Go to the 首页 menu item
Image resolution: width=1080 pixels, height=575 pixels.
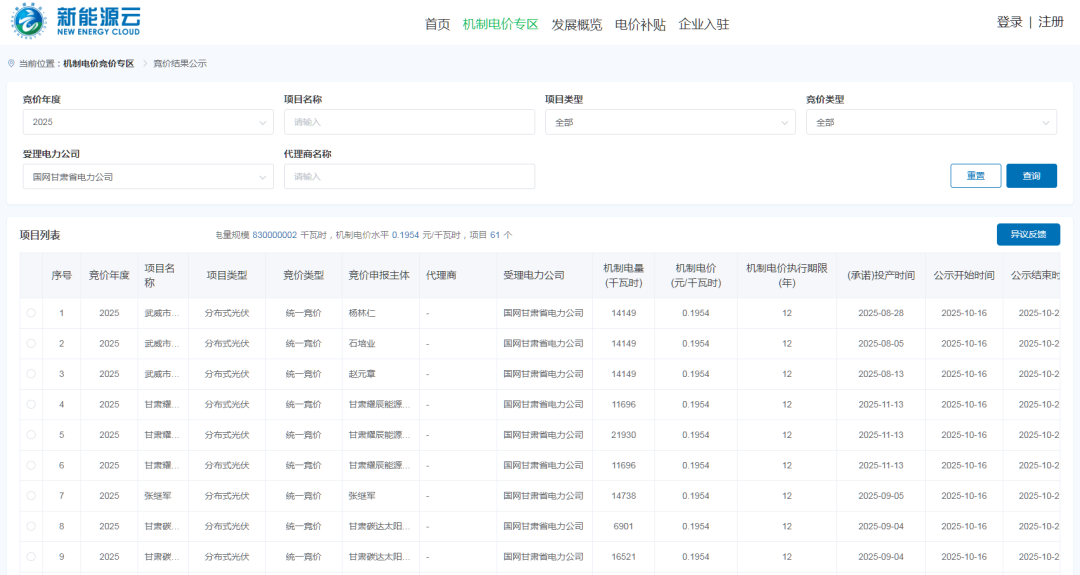click(x=437, y=24)
